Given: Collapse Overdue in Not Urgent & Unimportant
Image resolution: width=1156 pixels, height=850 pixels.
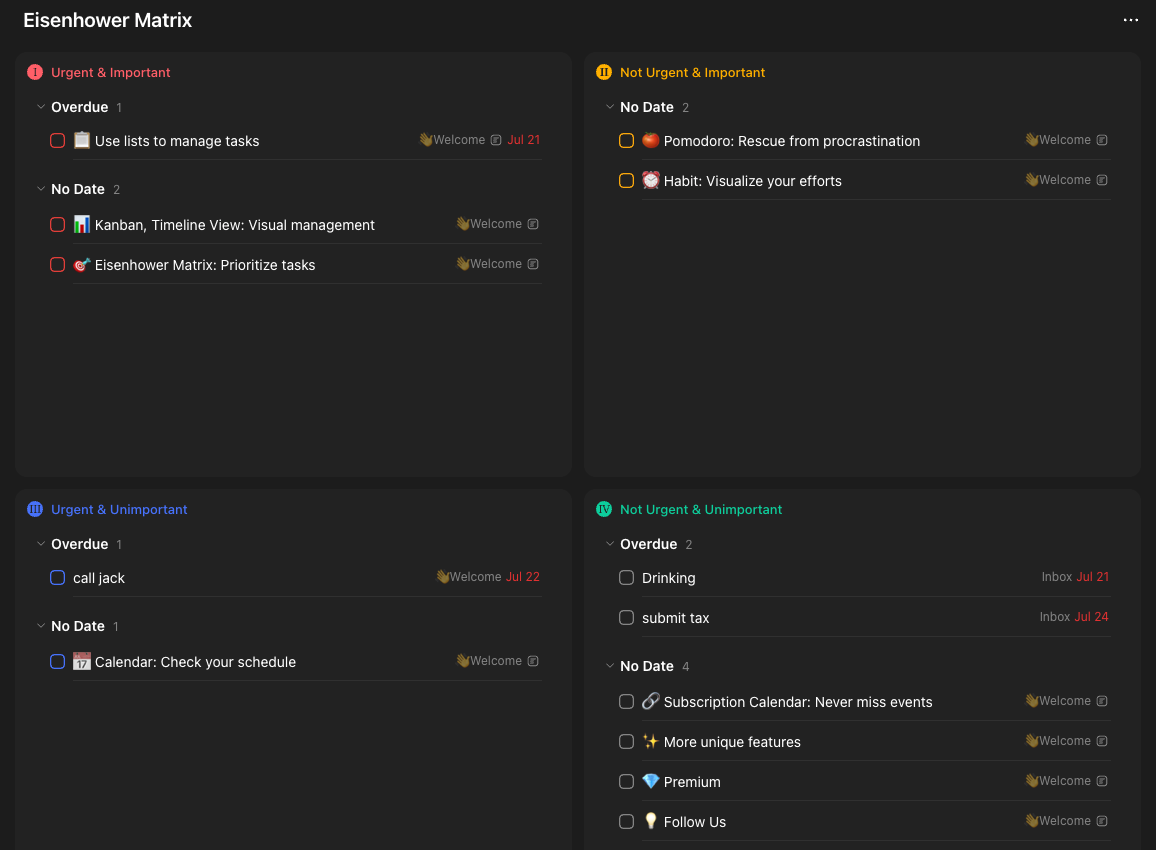Looking at the screenshot, I should (x=610, y=544).
